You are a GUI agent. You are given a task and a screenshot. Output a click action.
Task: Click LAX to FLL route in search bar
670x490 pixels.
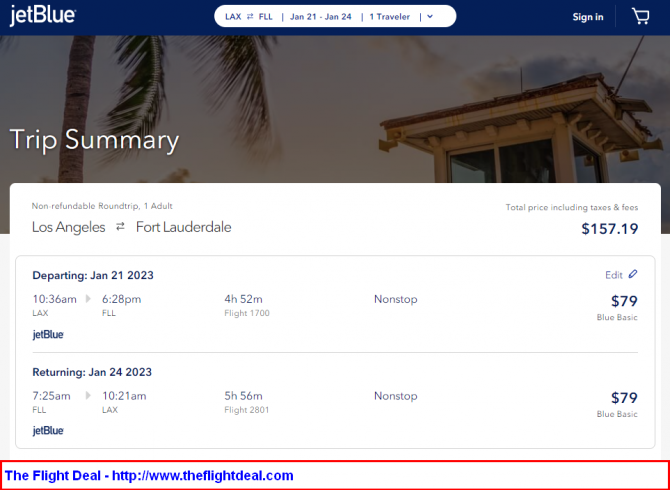coord(249,17)
